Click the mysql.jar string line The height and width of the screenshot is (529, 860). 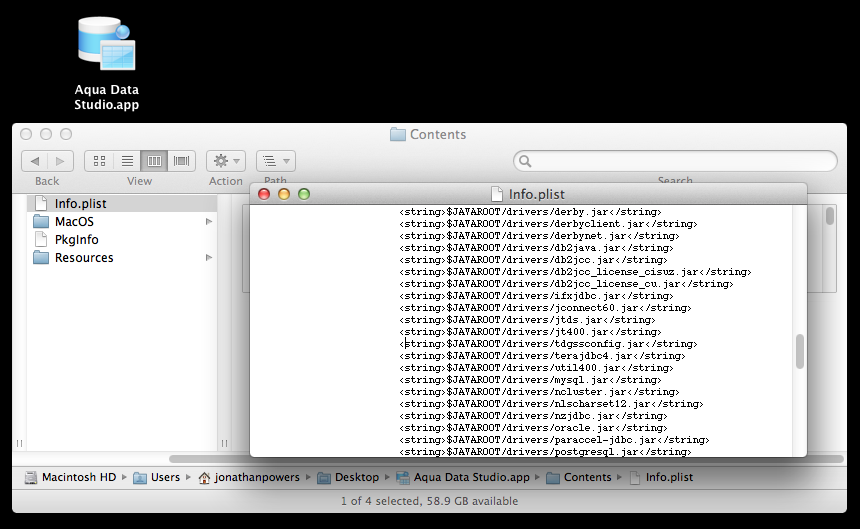point(530,380)
